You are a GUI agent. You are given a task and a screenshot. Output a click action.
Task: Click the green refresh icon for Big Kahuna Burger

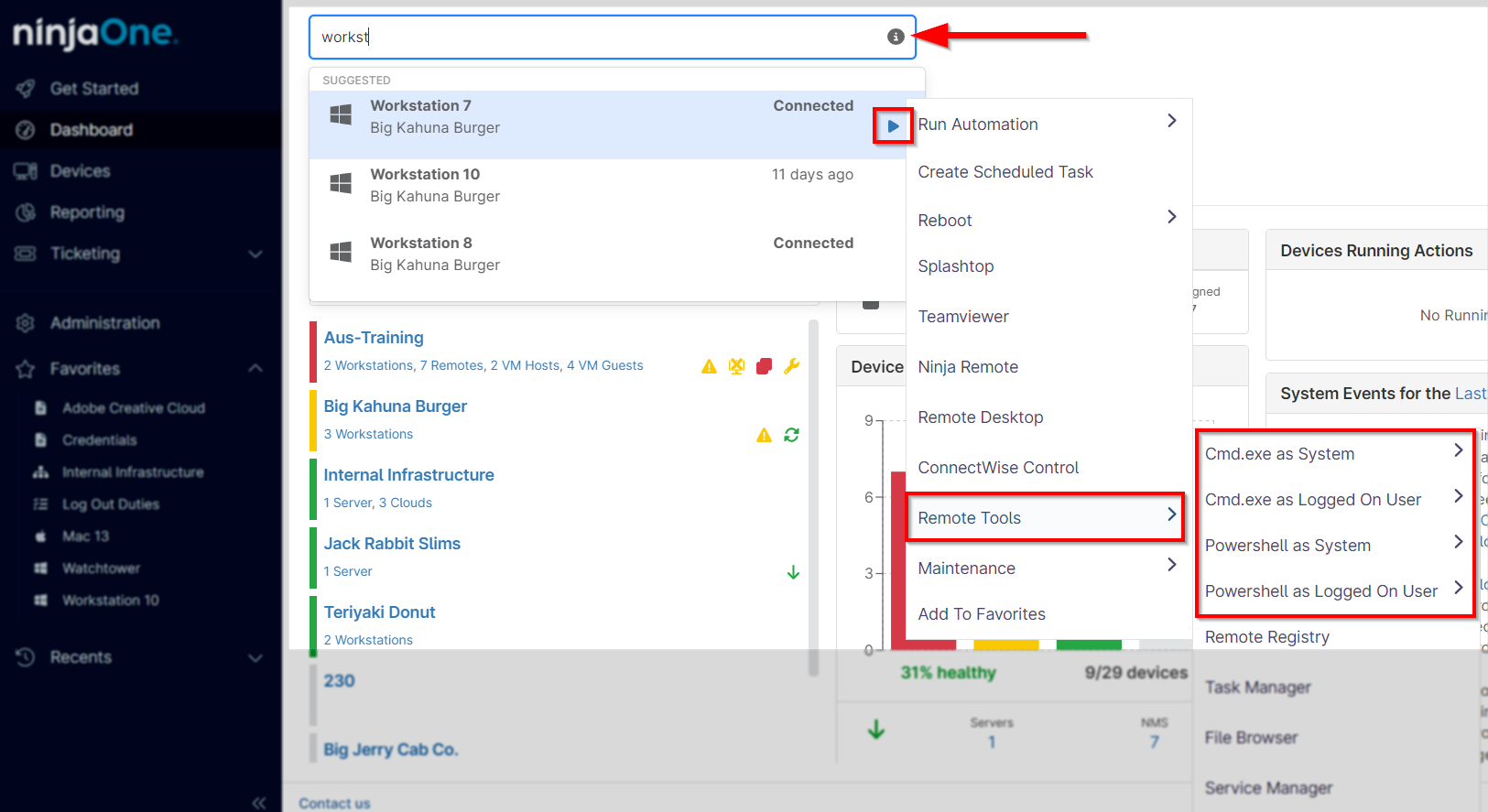[792, 435]
